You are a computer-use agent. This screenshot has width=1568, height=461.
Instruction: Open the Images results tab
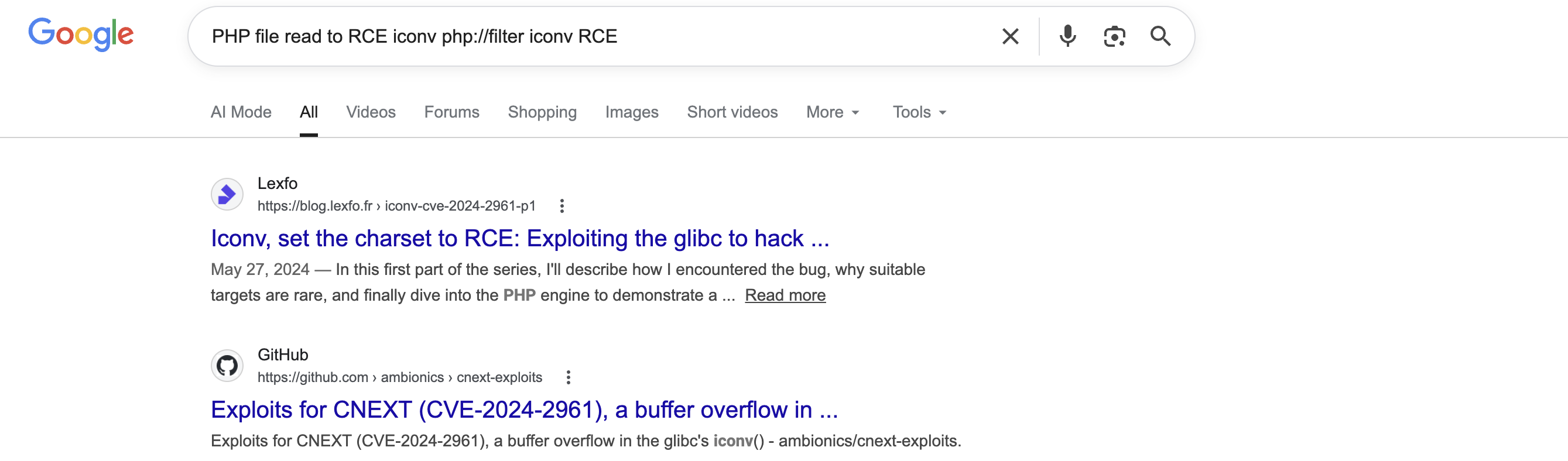[631, 112]
